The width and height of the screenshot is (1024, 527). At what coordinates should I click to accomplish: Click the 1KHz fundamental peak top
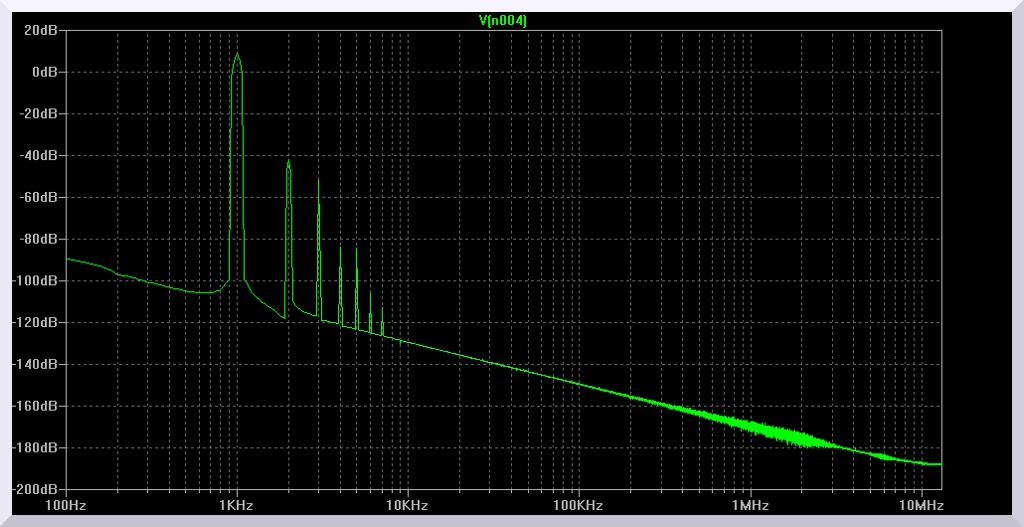click(237, 55)
